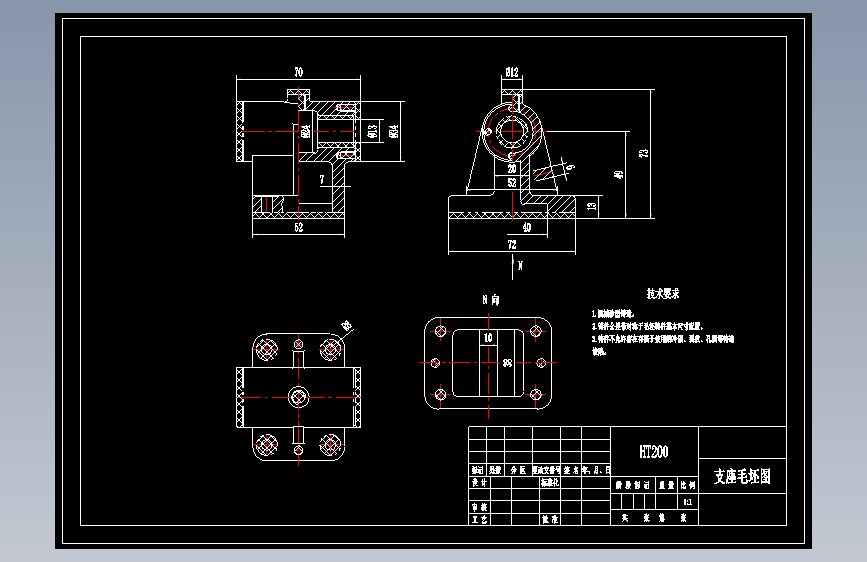Click the "HT200" material label
The width and height of the screenshot is (867, 562).
coord(654,452)
